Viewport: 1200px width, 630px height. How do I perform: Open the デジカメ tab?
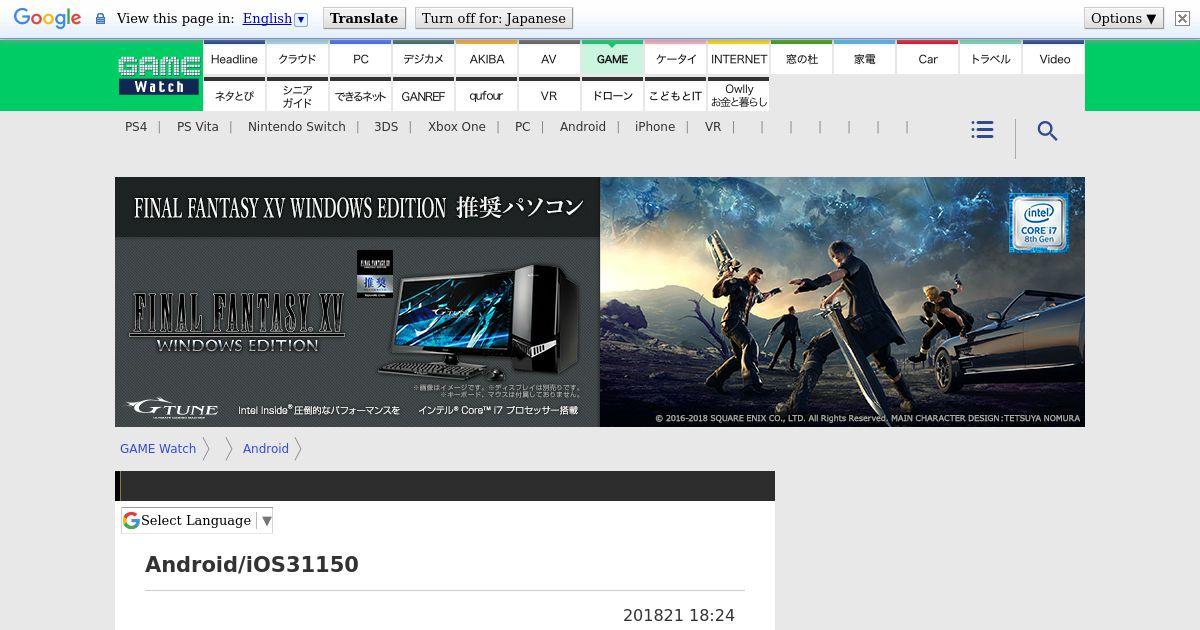[x=423, y=59]
